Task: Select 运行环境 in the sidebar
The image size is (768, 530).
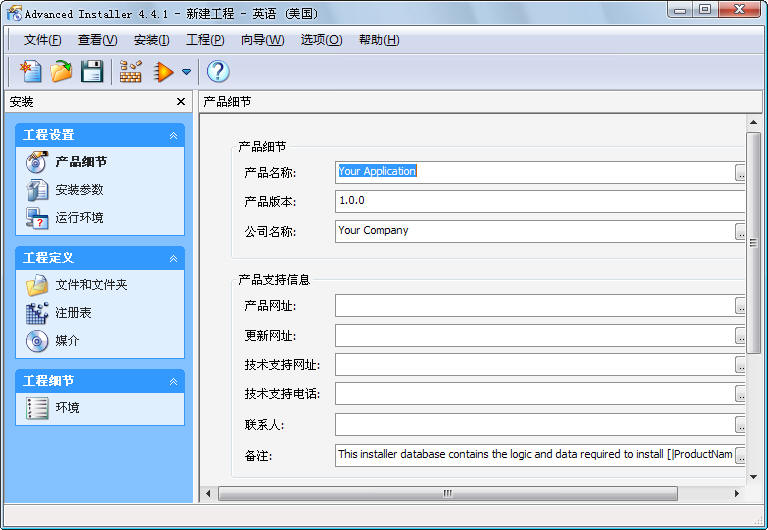Action: pos(79,217)
